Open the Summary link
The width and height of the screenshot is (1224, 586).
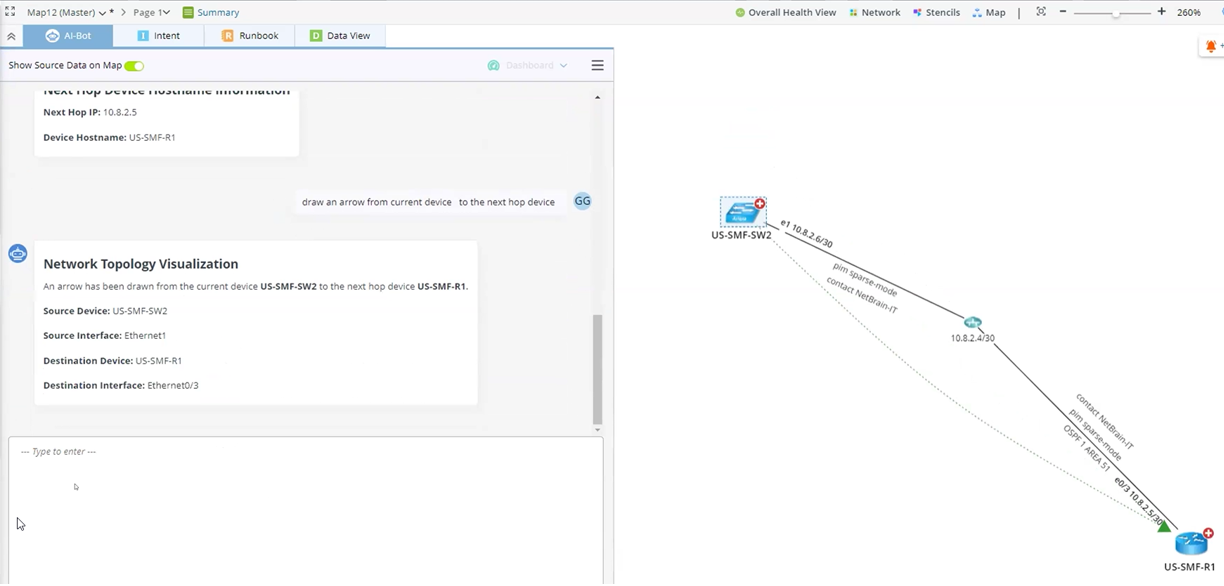pos(211,12)
